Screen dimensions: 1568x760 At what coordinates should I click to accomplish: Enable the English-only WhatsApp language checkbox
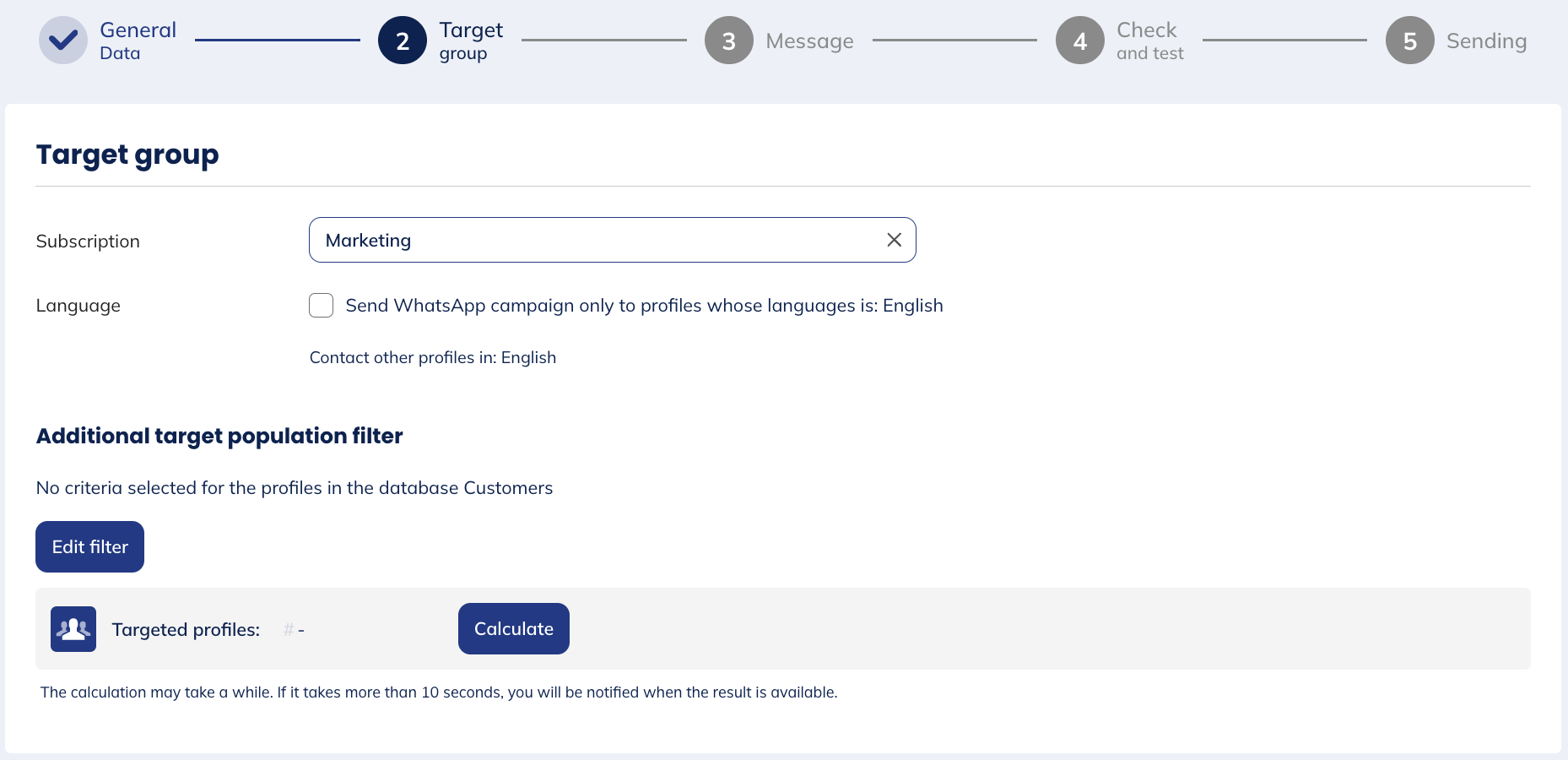coord(321,305)
